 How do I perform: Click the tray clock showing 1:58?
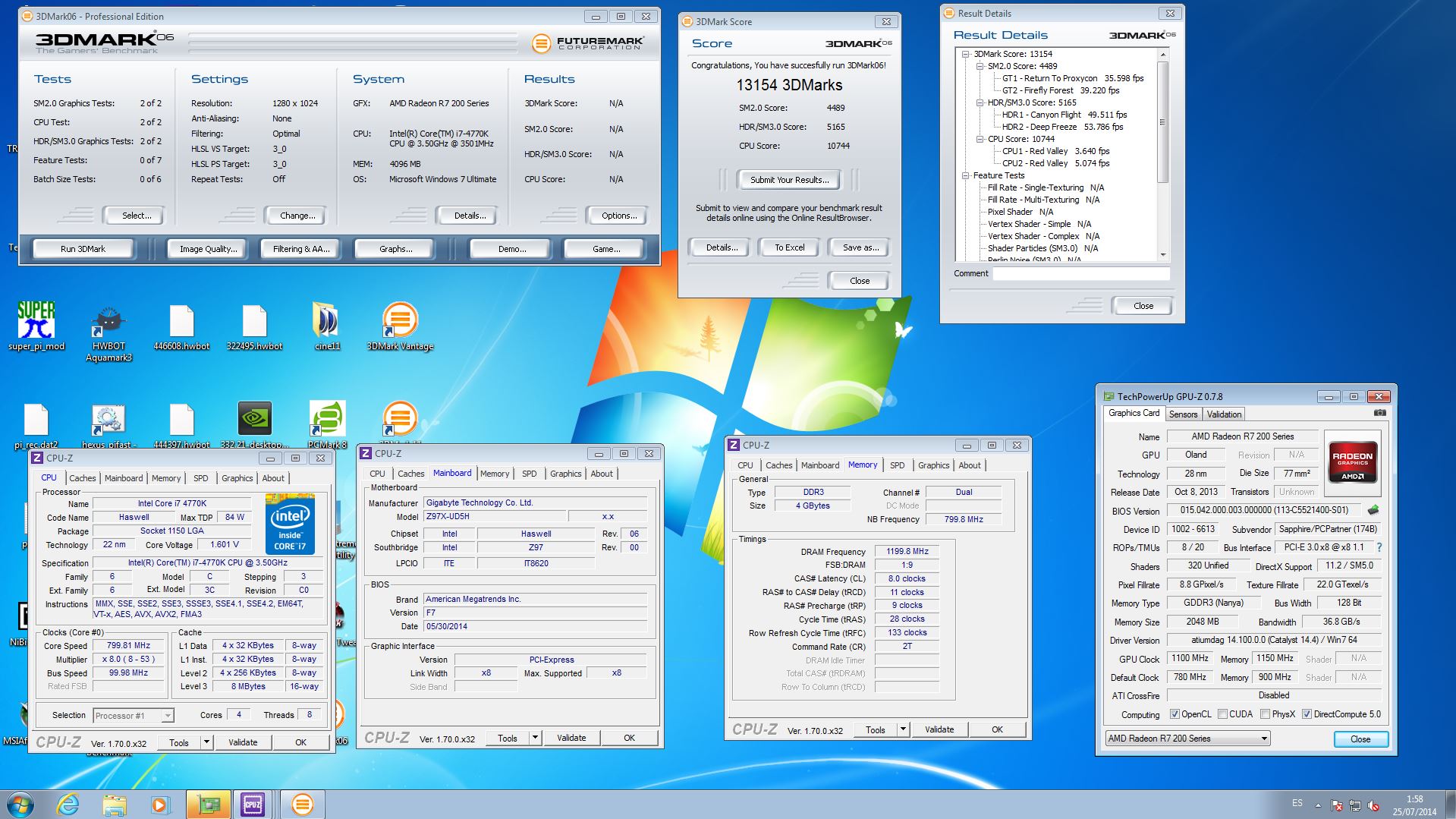pos(1414,799)
